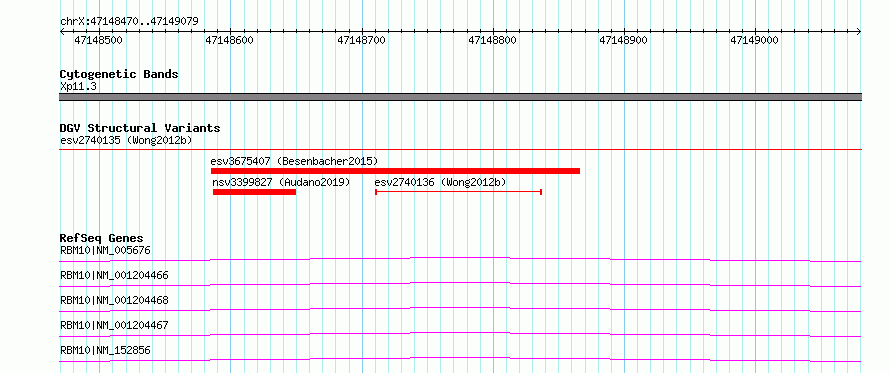Click the right arrow of the ruler
This screenshot has width=890, height=373.
859,32
